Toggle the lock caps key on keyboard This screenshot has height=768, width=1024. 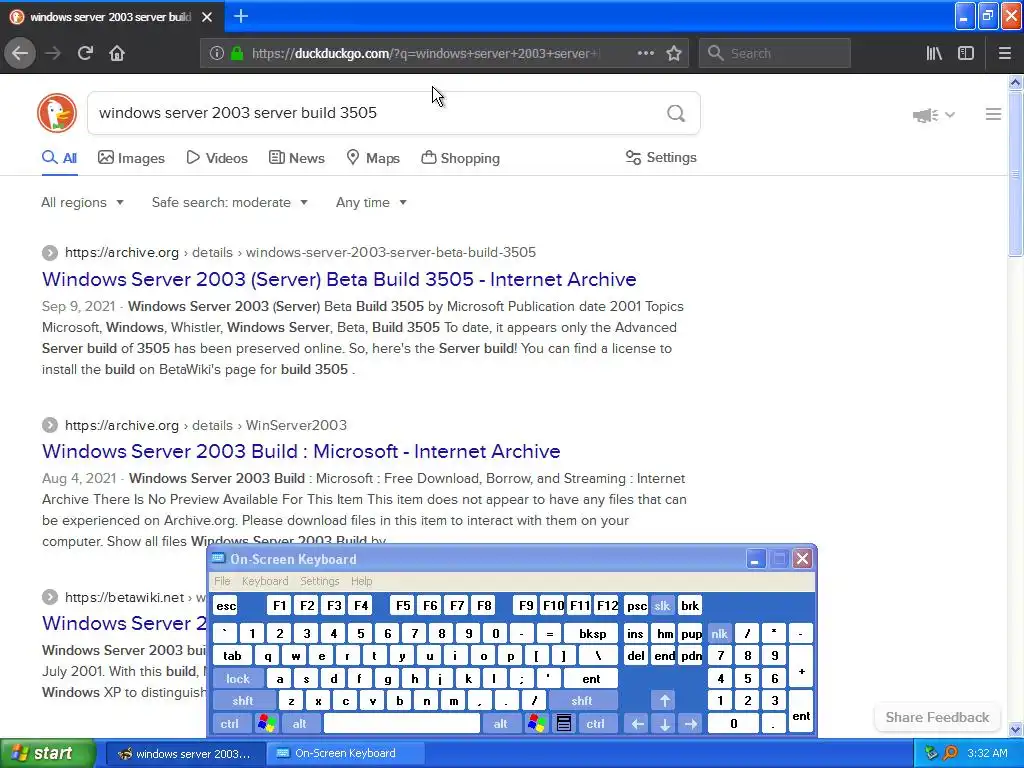[238, 679]
